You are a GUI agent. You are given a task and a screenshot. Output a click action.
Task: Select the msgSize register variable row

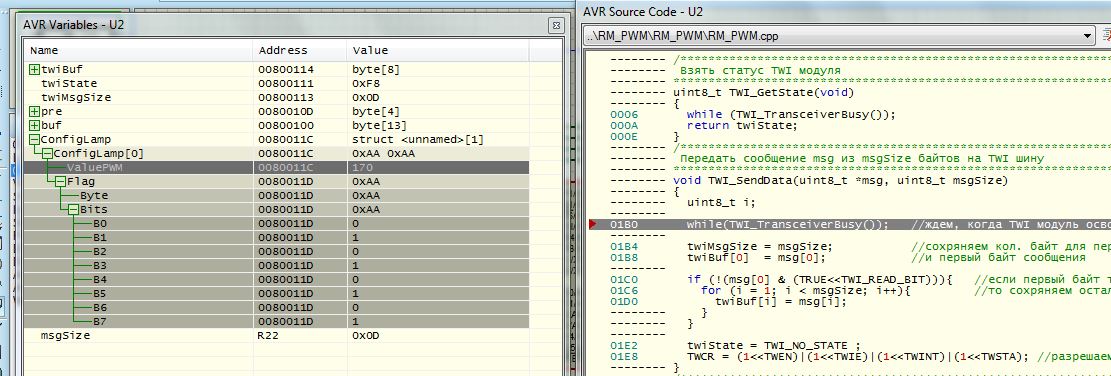click(x=276, y=336)
